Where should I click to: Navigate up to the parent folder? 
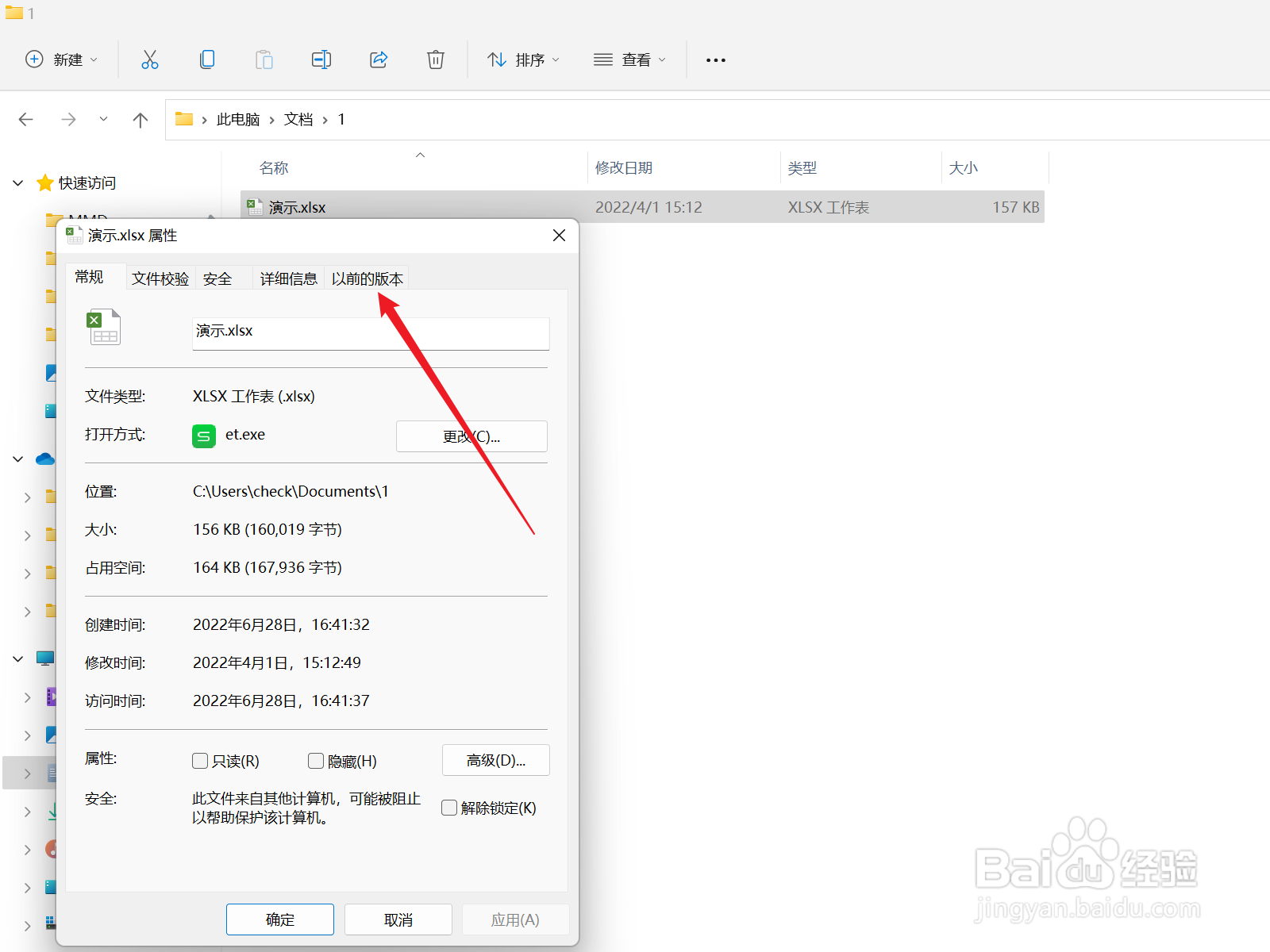pyautogui.click(x=140, y=119)
